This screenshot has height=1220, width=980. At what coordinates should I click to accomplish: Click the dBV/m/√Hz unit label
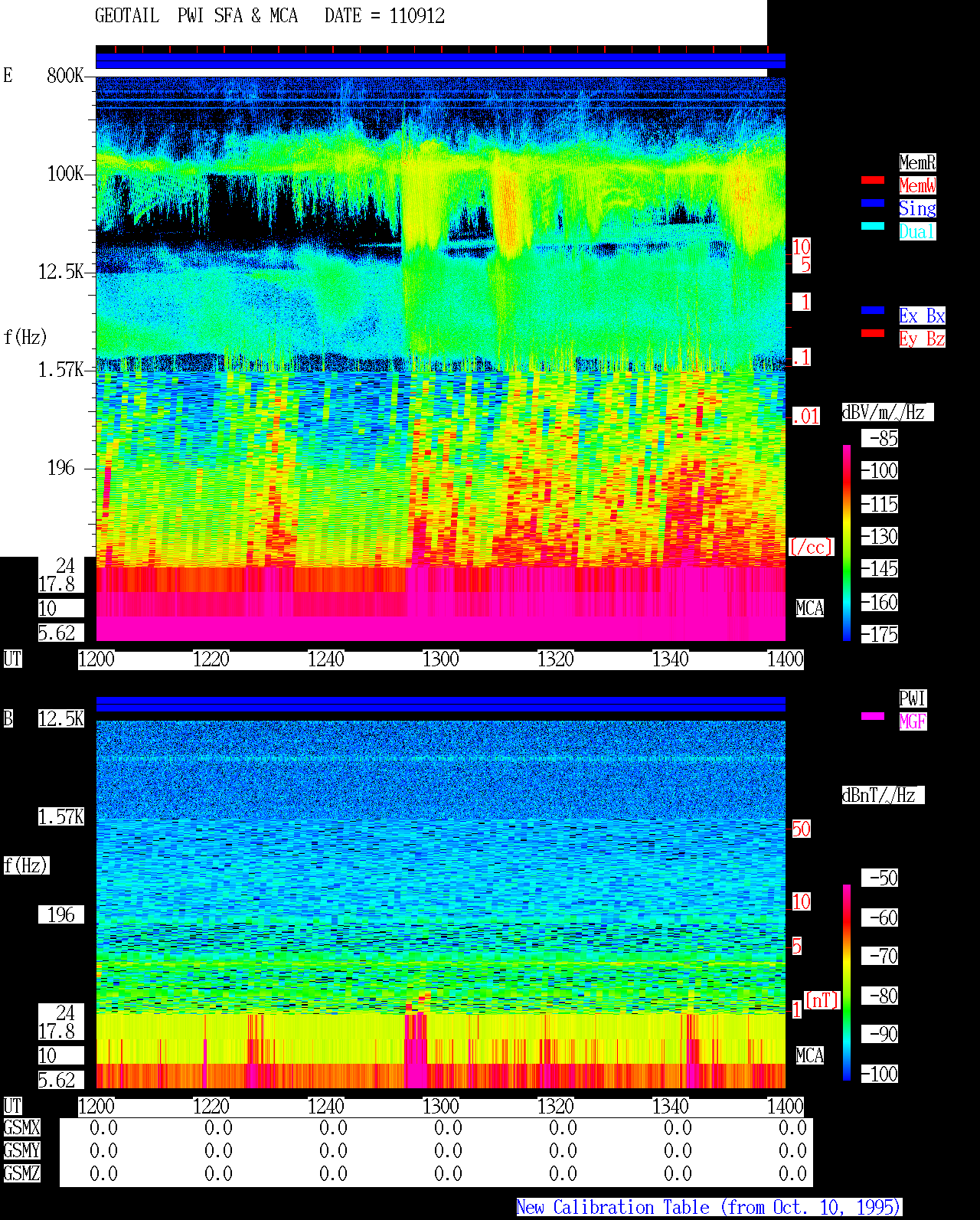coord(887,412)
